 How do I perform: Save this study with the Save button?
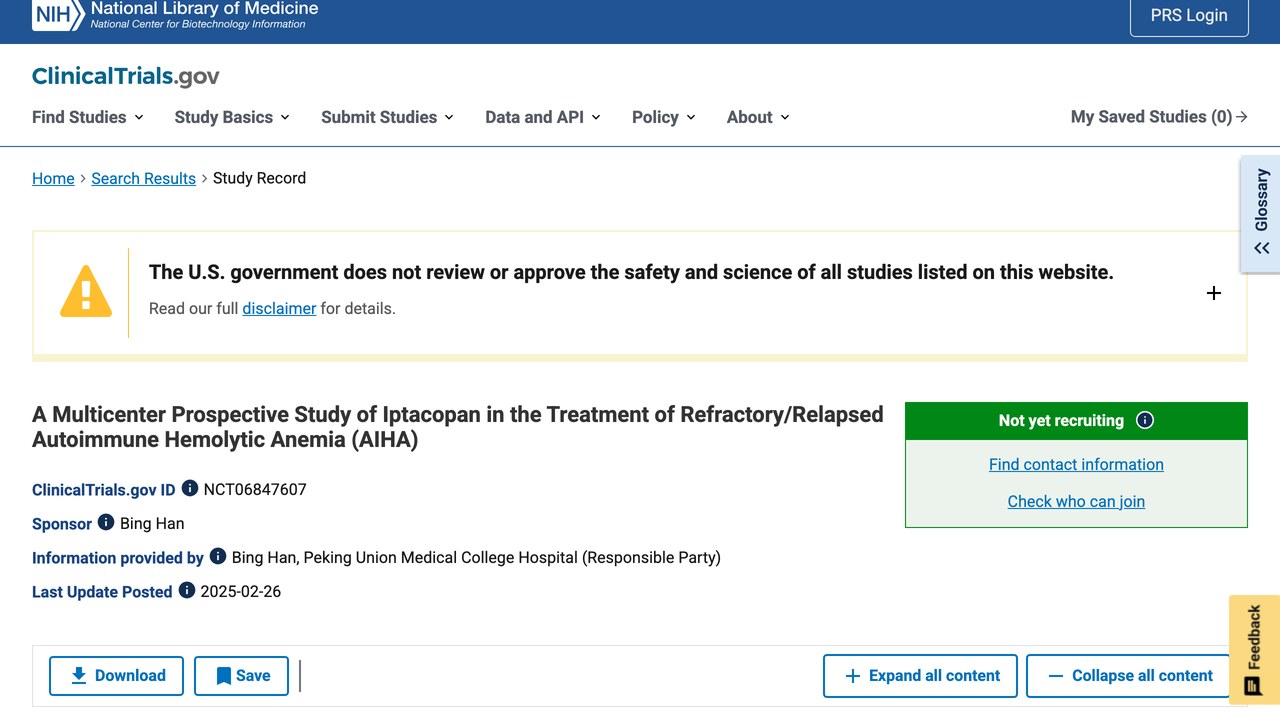click(241, 676)
